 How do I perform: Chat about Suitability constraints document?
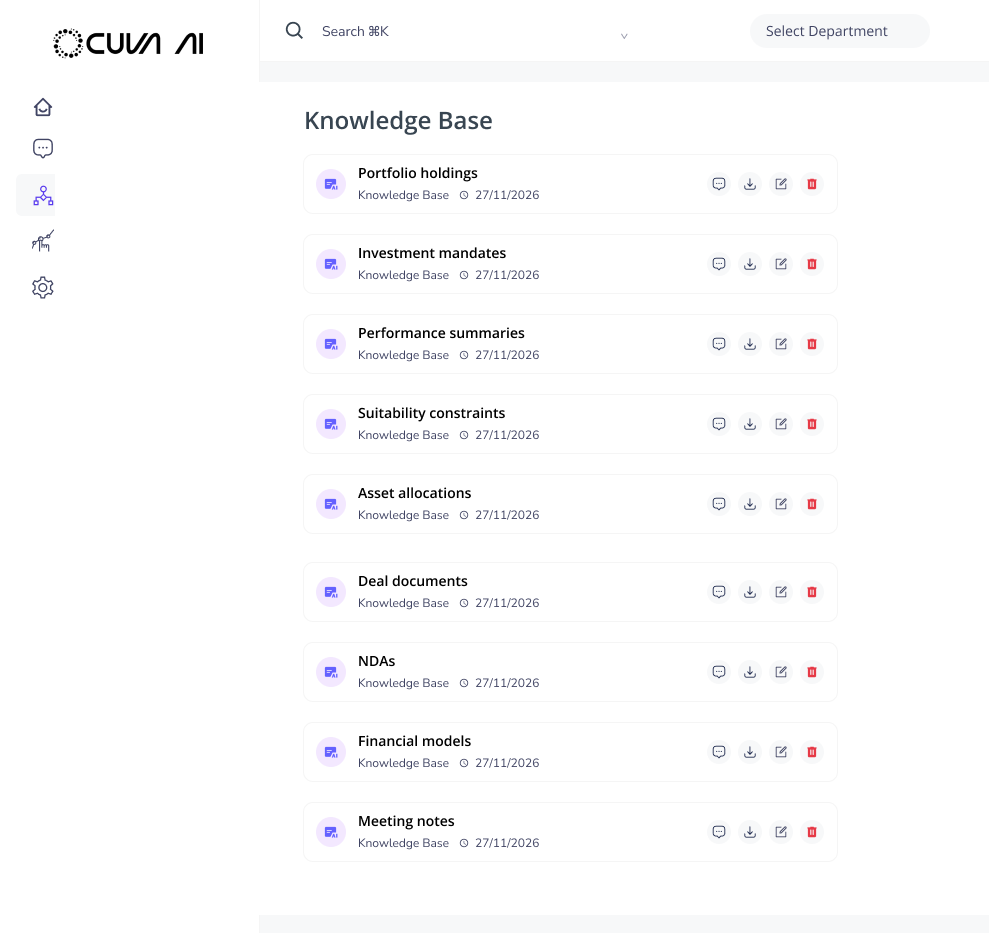click(718, 424)
